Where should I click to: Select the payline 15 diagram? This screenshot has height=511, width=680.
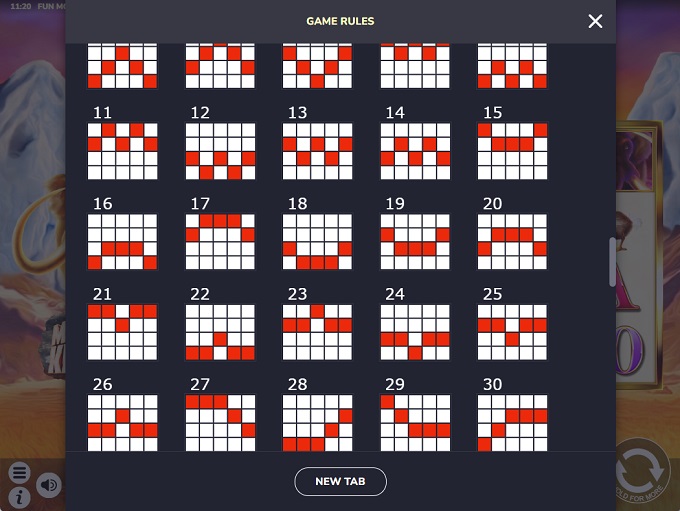(512, 151)
